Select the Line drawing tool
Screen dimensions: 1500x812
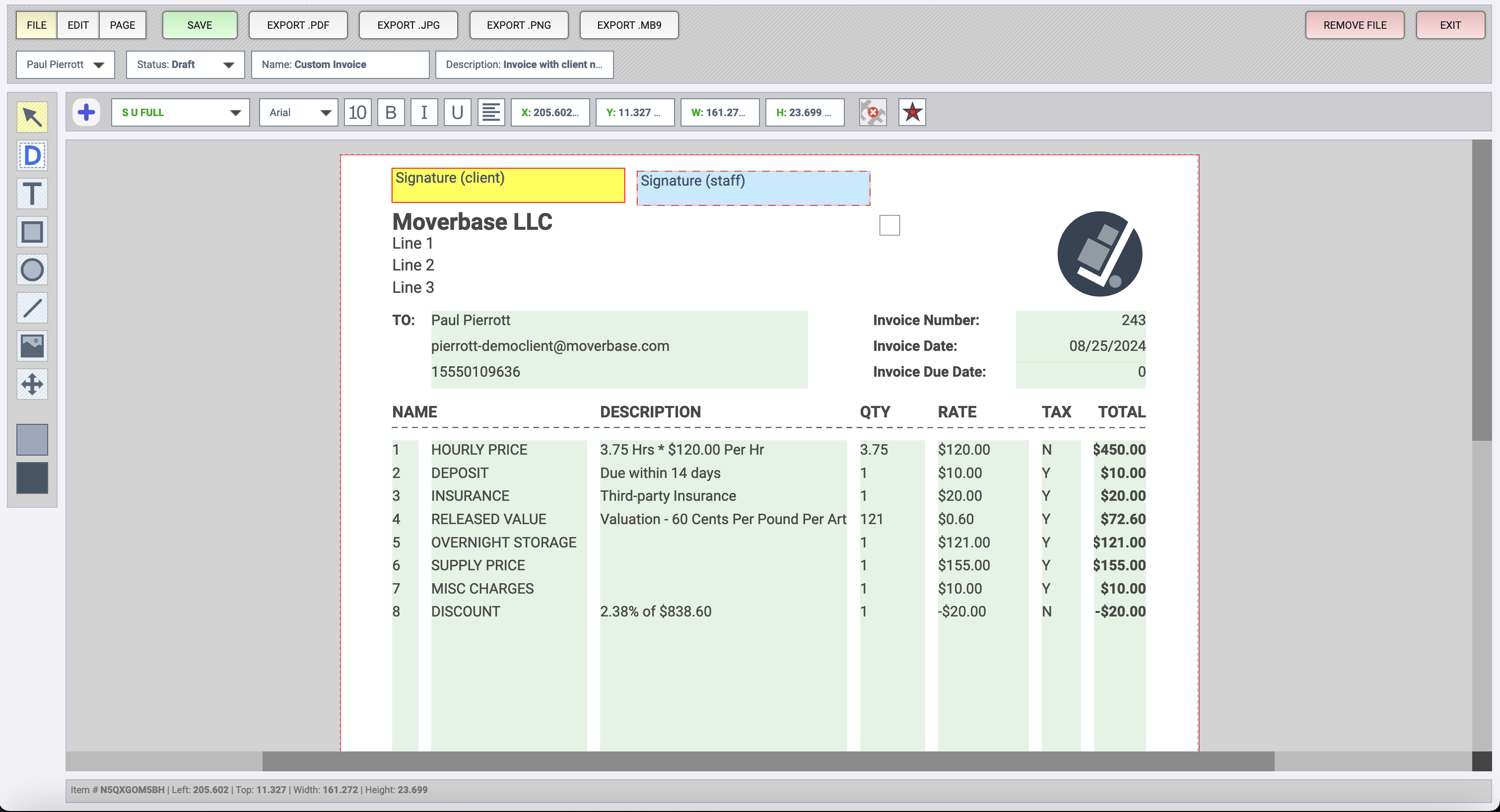pos(32,307)
